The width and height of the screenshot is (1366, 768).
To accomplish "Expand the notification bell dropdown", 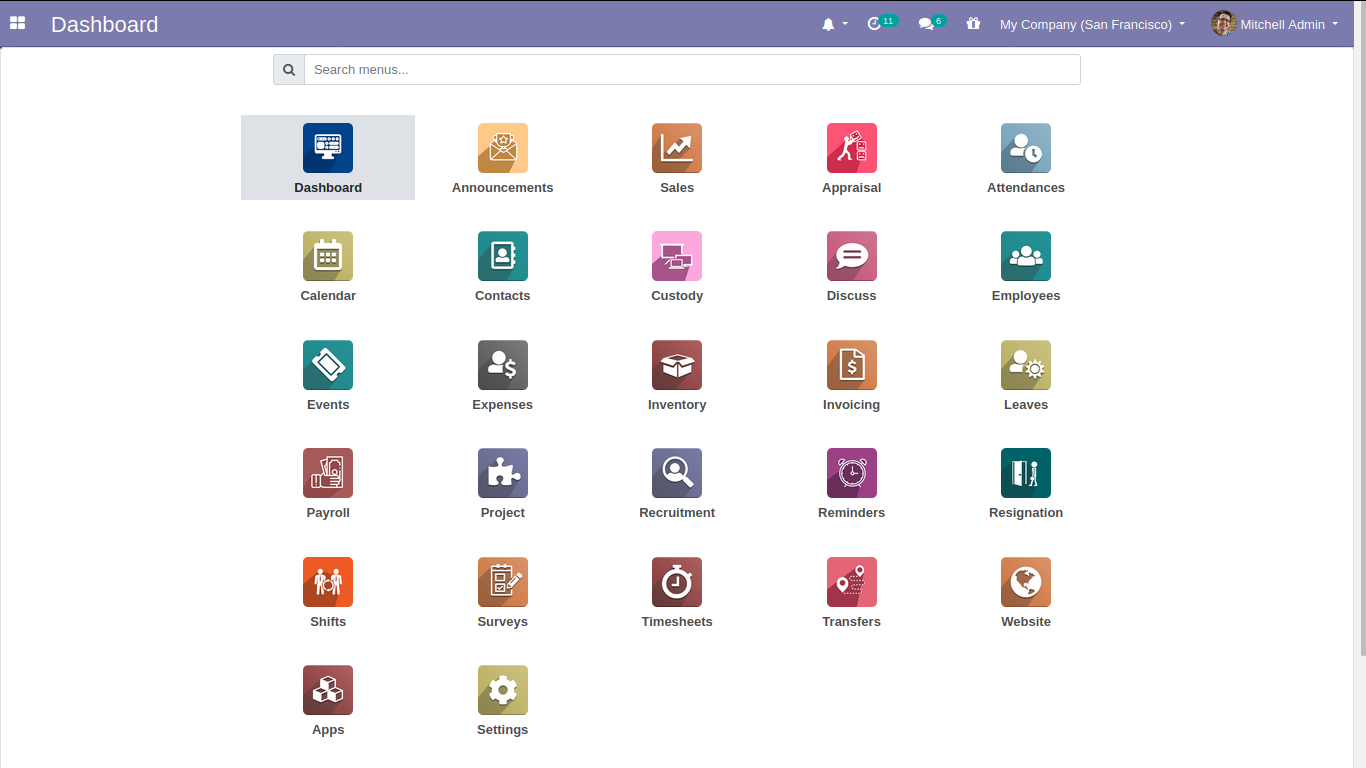I will (x=834, y=24).
